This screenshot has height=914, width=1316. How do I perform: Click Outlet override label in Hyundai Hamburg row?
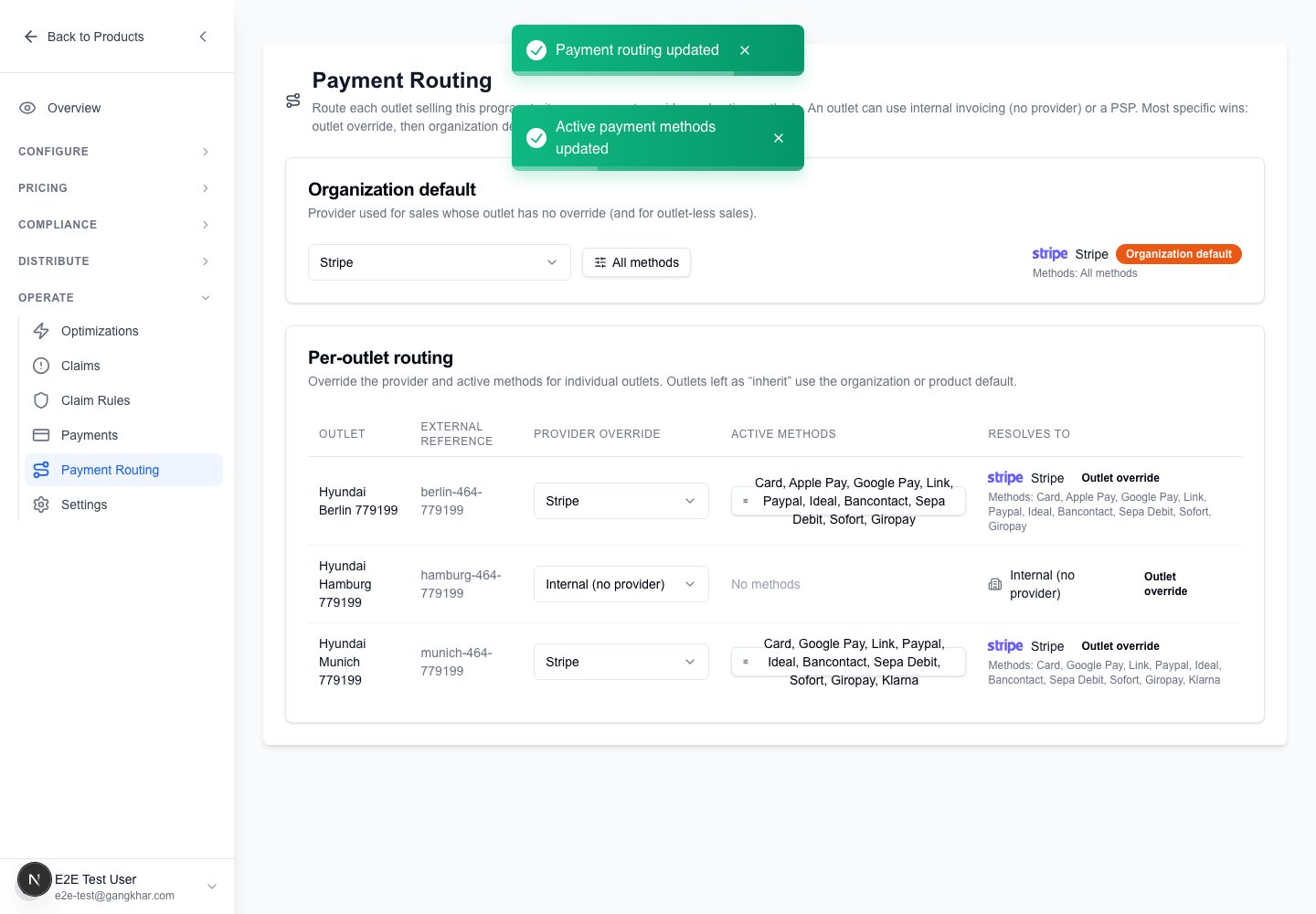tap(1166, 584)
